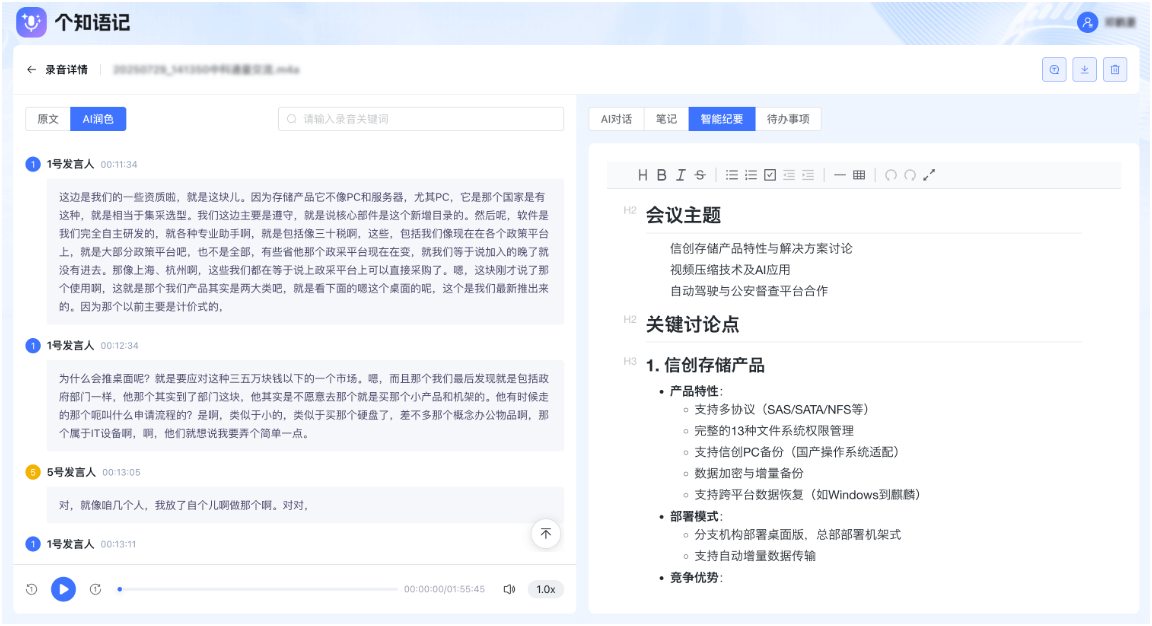
Task: Insert a checklist via the checkbox icon
Action: (x=770, y=175)
